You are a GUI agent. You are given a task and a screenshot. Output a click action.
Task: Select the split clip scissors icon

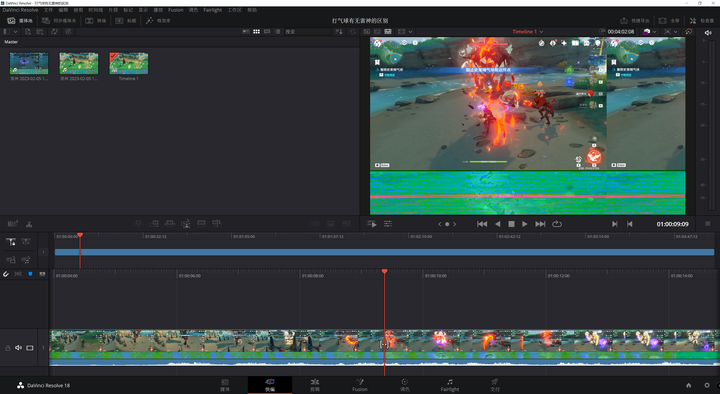coord(29,224)
